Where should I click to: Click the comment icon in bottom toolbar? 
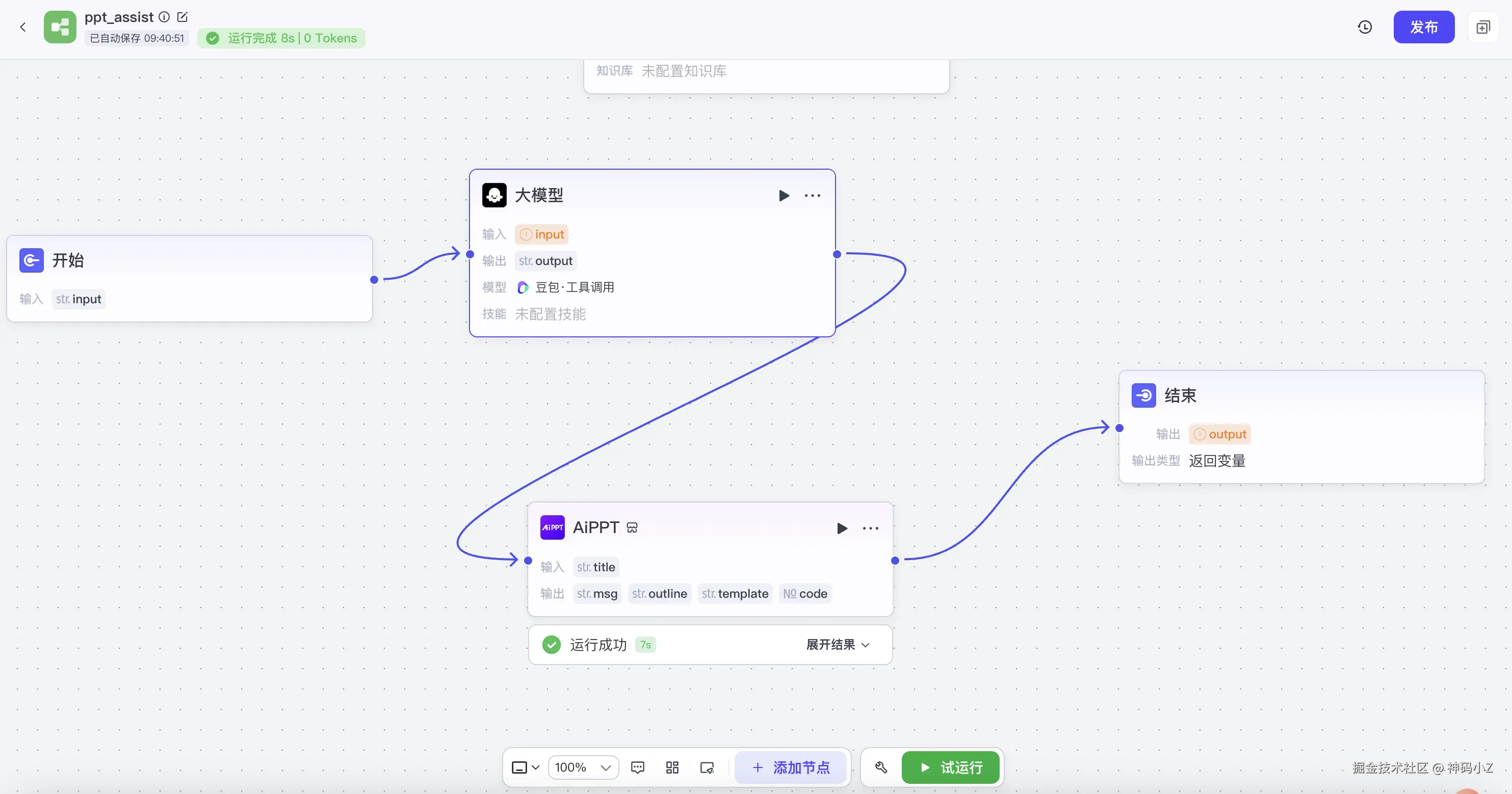tap(637, 767)
